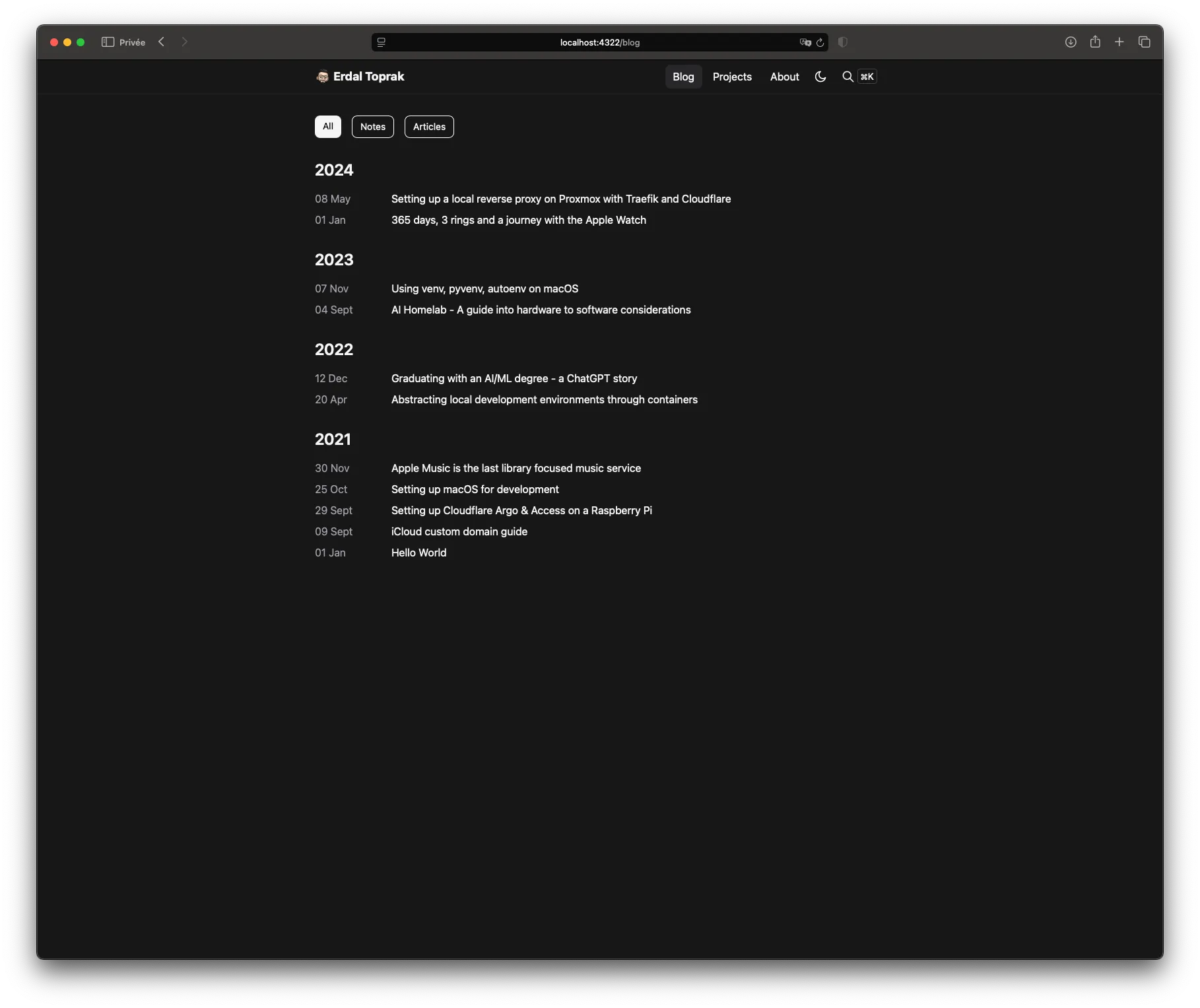Open the Blog nav tab
1200x1008 pixels.
click(x=683, y=77)
